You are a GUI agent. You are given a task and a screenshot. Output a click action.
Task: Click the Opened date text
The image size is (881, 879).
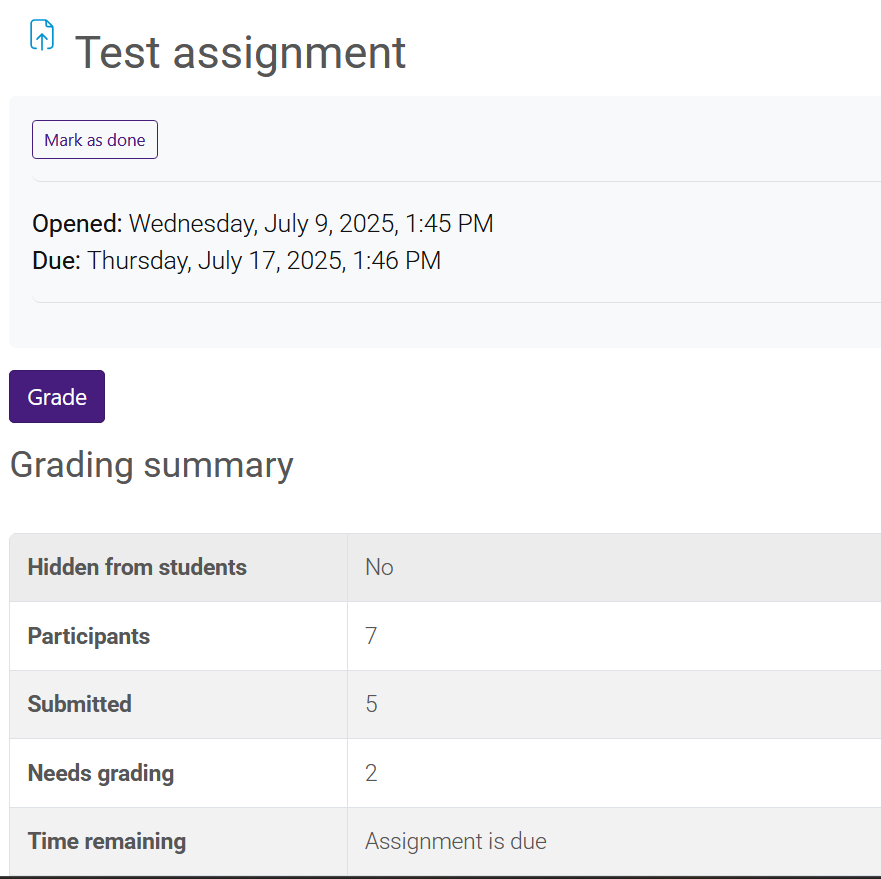[x=262, y=223]
